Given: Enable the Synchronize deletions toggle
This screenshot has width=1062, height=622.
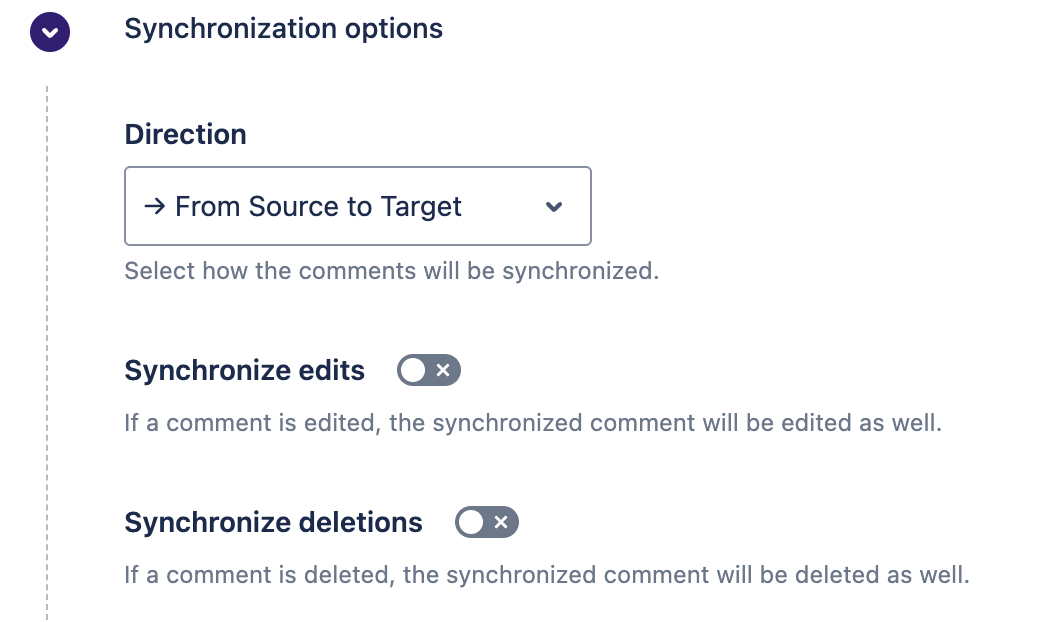Looking at the screenshot, I should tap(487, 522).
